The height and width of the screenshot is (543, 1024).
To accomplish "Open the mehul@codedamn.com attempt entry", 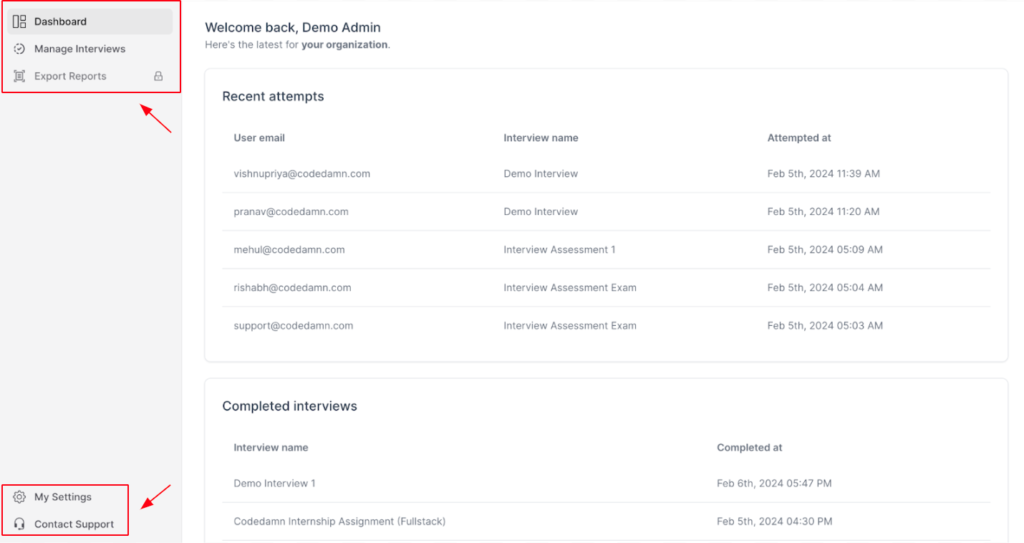I will (606, 250).
